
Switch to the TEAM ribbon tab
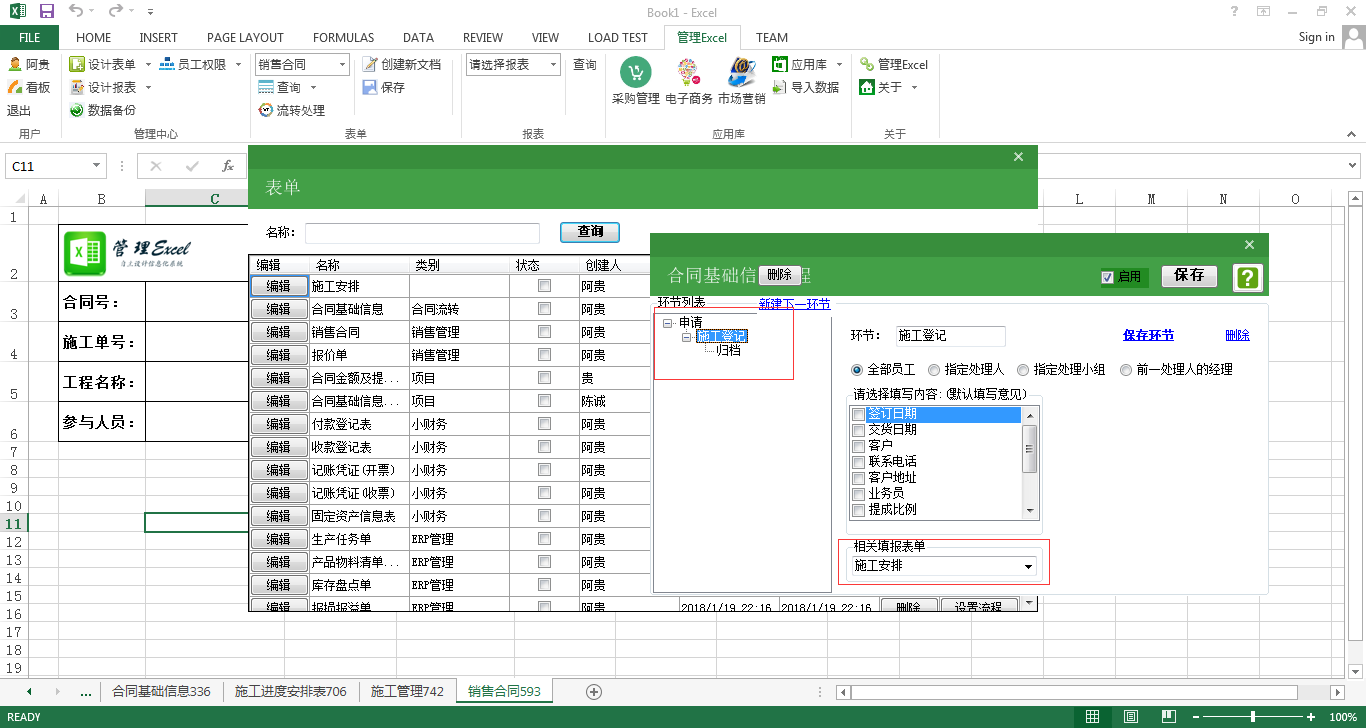click(772, 38)
